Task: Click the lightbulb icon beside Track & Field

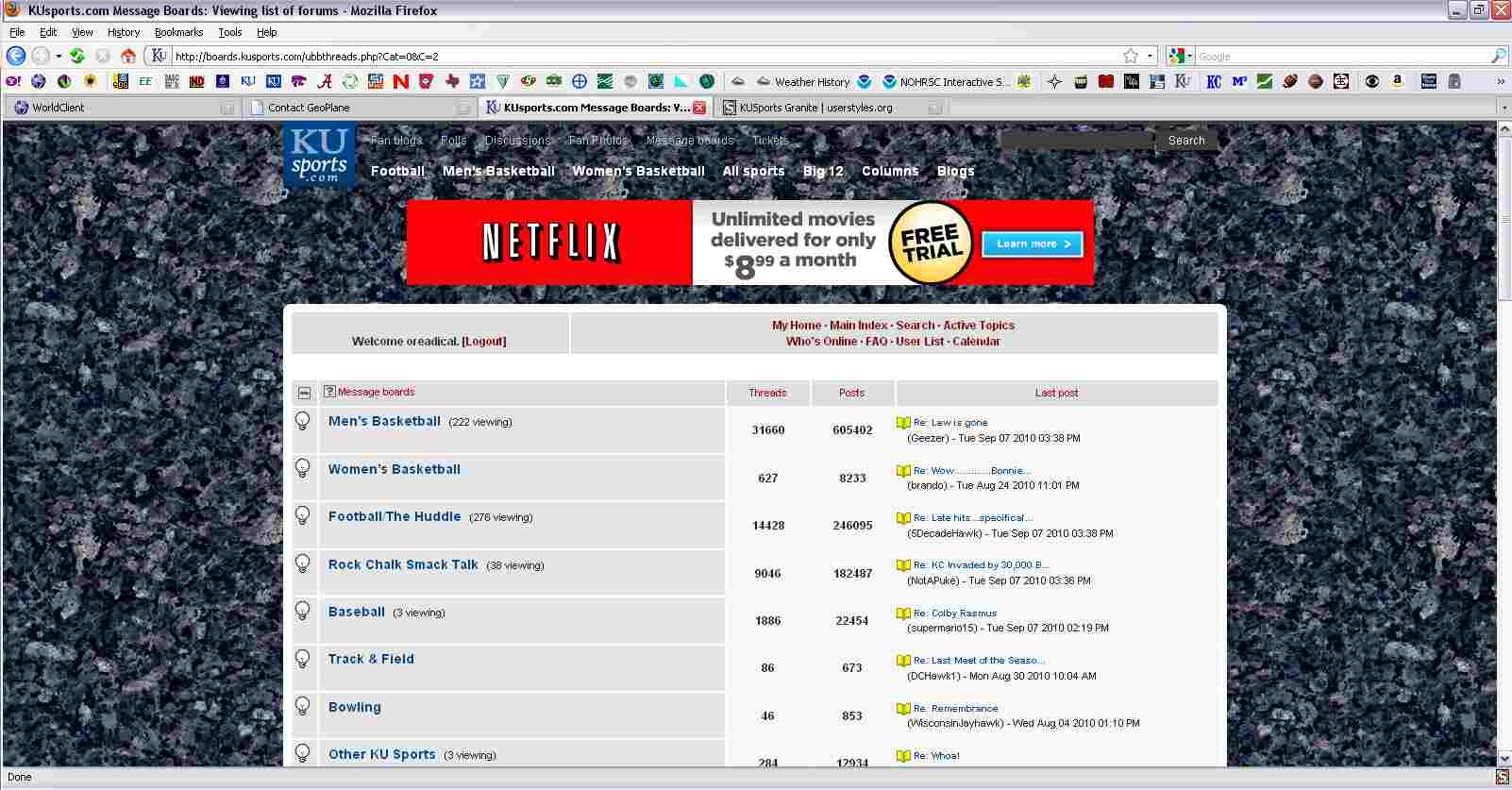Action: pos(303,659)
